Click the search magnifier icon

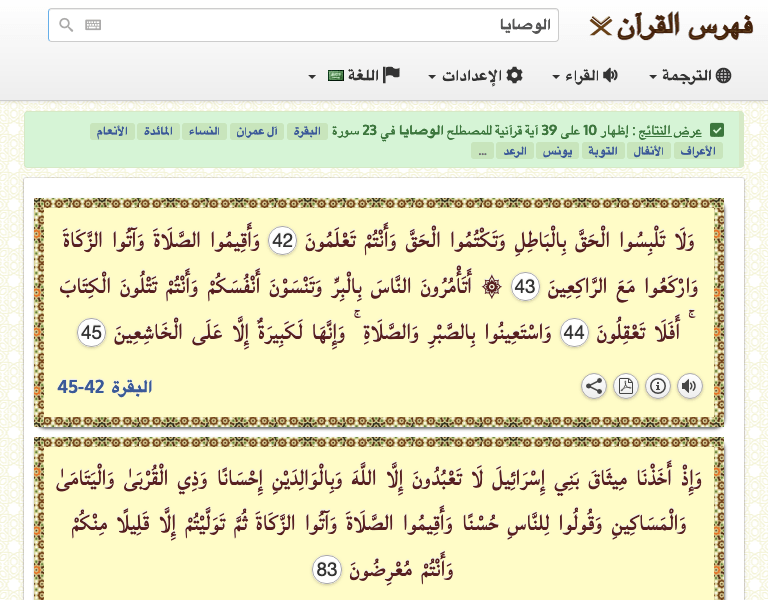click(x=66, y=24)
